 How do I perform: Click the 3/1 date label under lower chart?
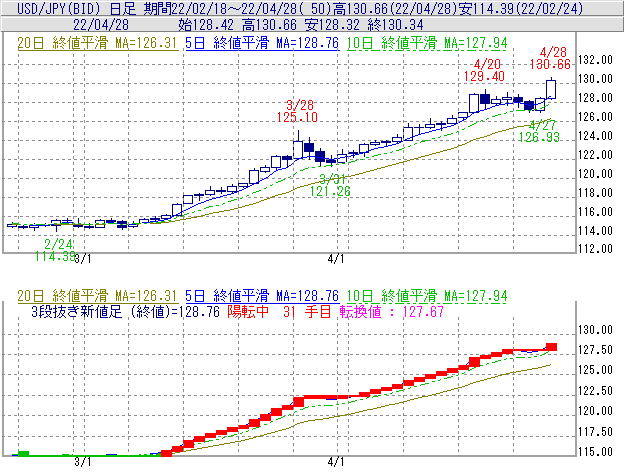point(83,462)
